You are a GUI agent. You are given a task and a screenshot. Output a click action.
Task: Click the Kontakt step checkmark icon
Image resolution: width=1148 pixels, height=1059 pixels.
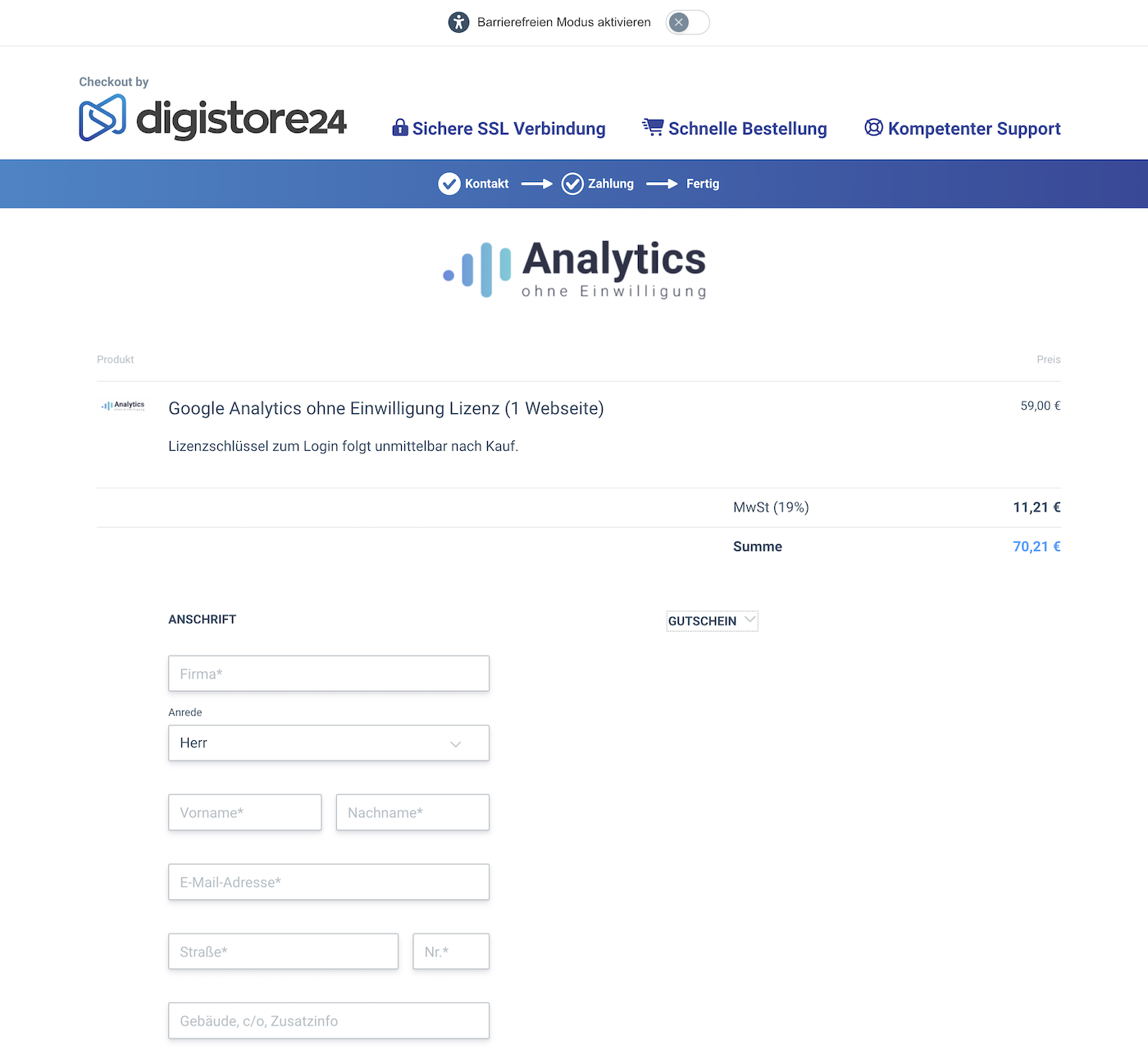[449, 184]
